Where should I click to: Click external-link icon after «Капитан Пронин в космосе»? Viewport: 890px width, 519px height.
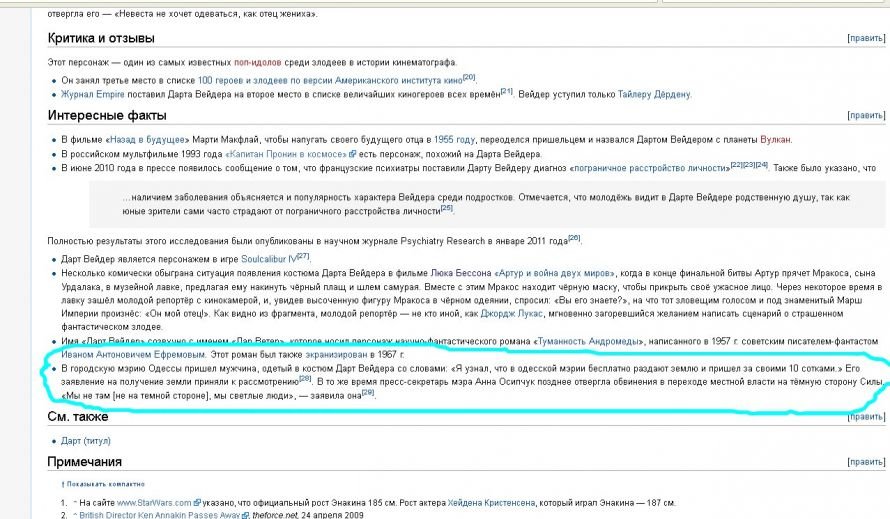pyautogui.click(x=352, y=154)
